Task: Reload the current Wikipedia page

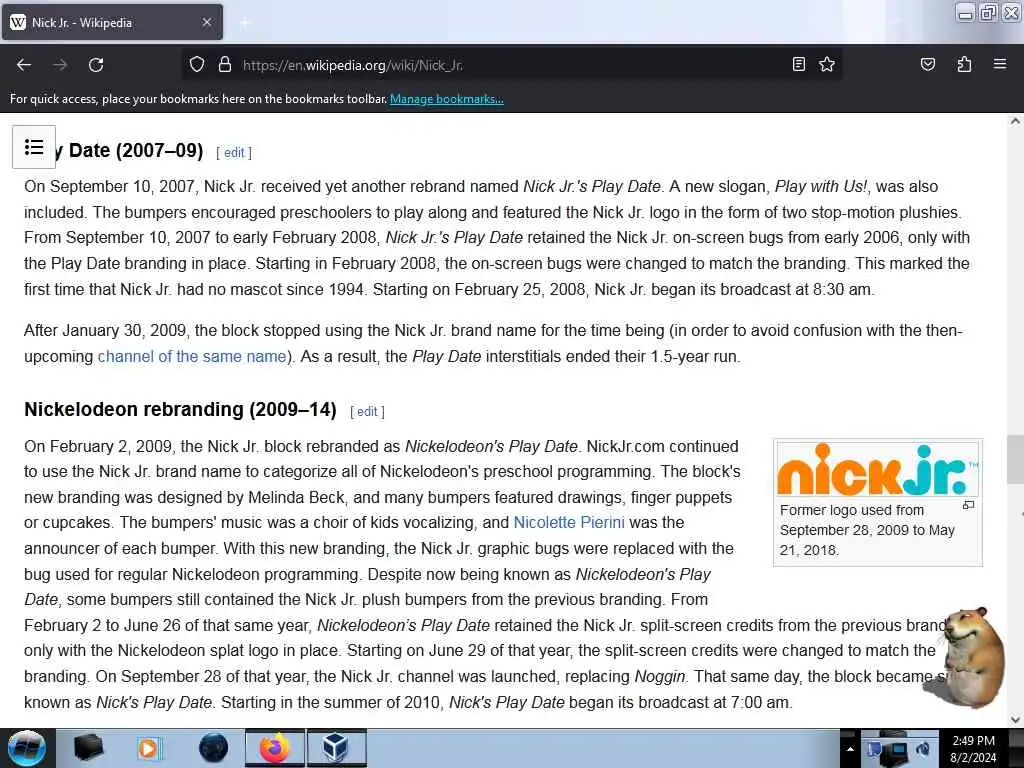Action: pos(96,65)
